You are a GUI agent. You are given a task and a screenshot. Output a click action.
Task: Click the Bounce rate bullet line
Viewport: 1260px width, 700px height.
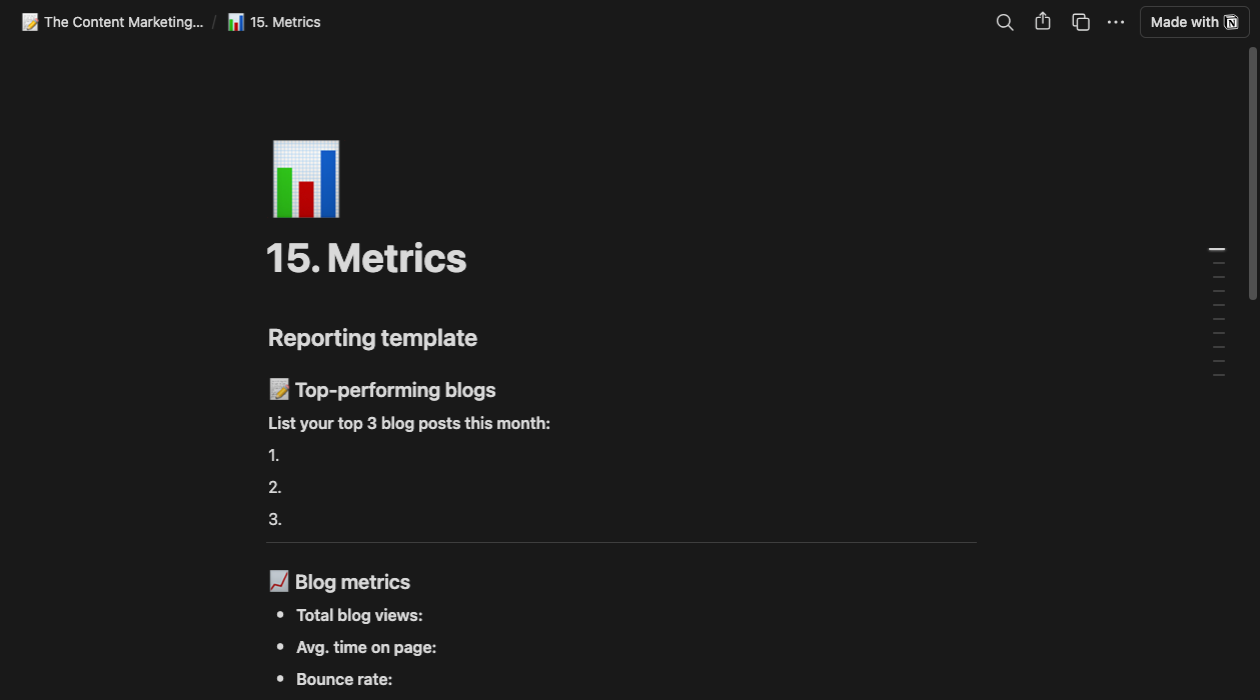coord(344,679)
